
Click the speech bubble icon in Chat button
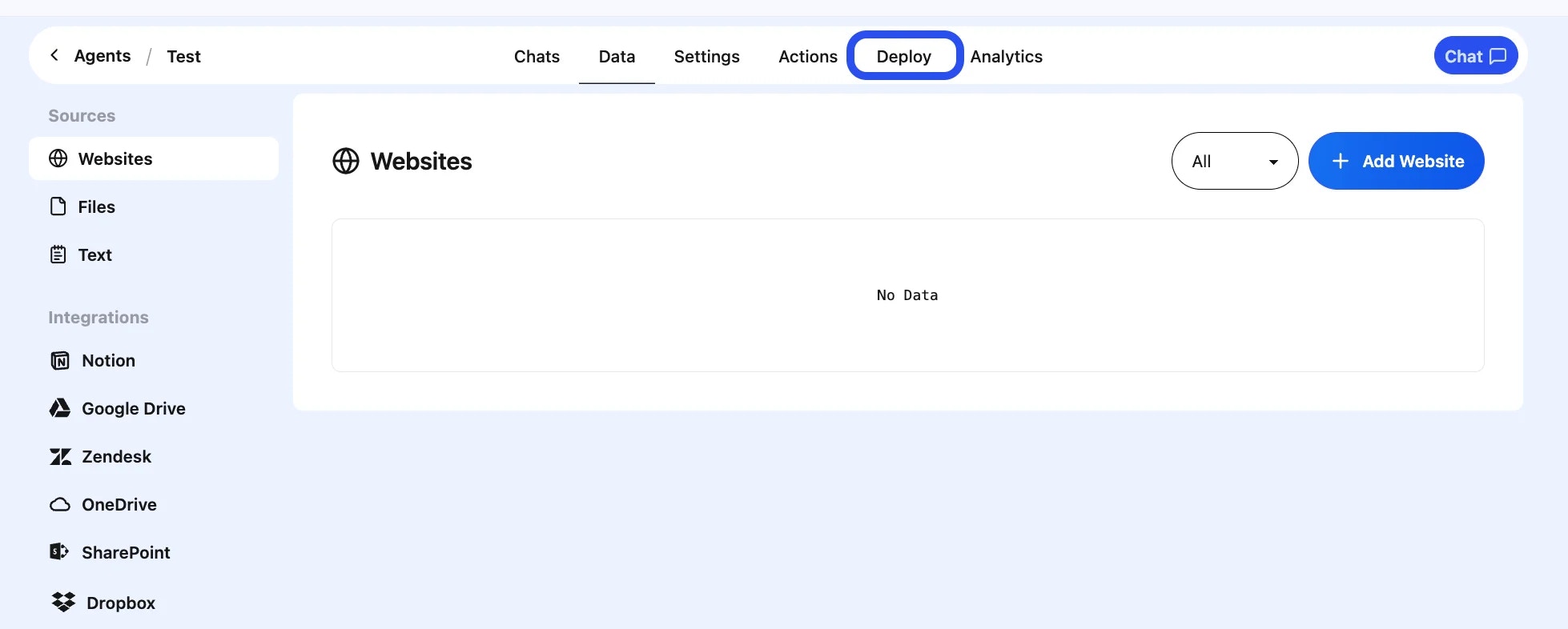(x=1498, y=56)
